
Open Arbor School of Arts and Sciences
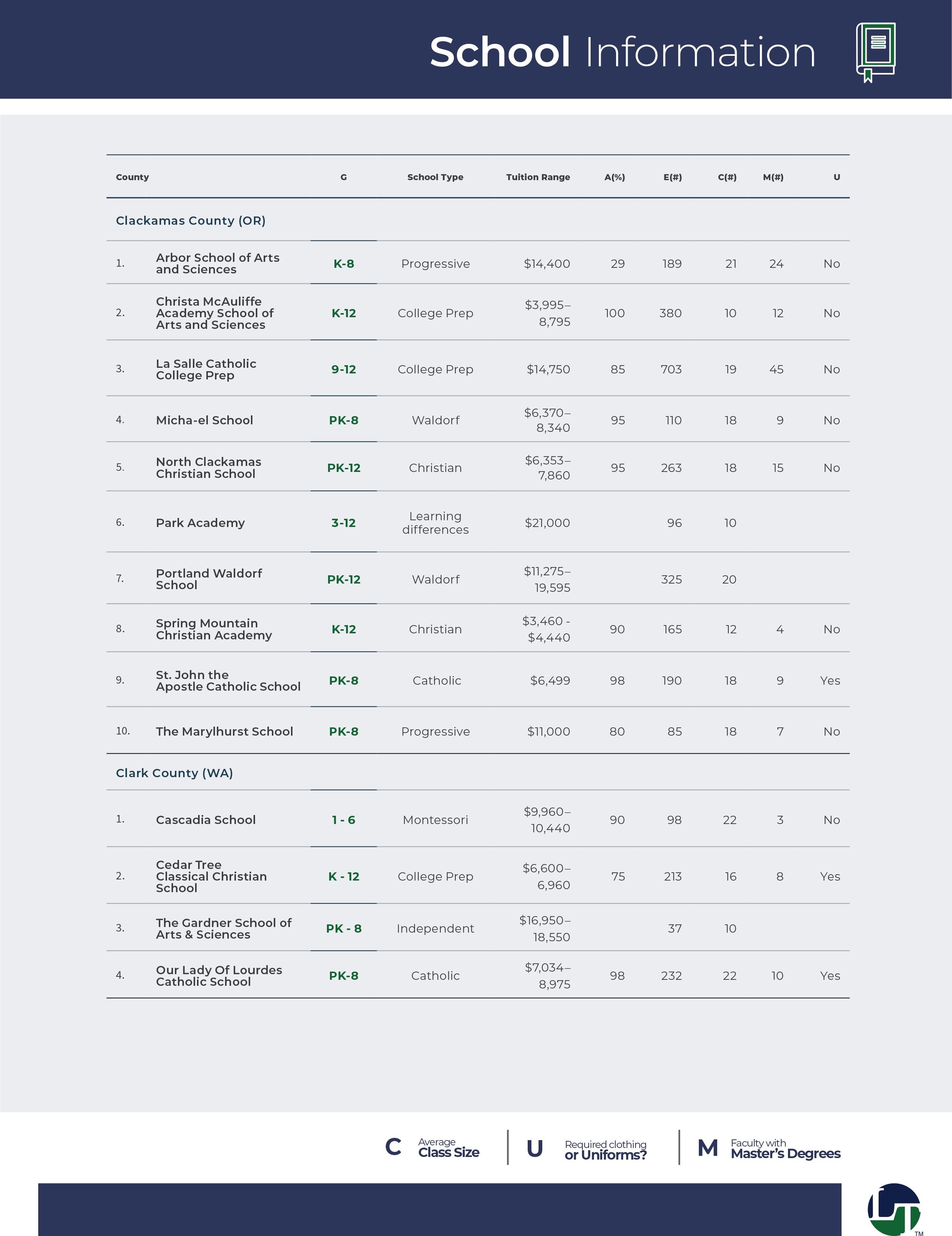point(218,264)
